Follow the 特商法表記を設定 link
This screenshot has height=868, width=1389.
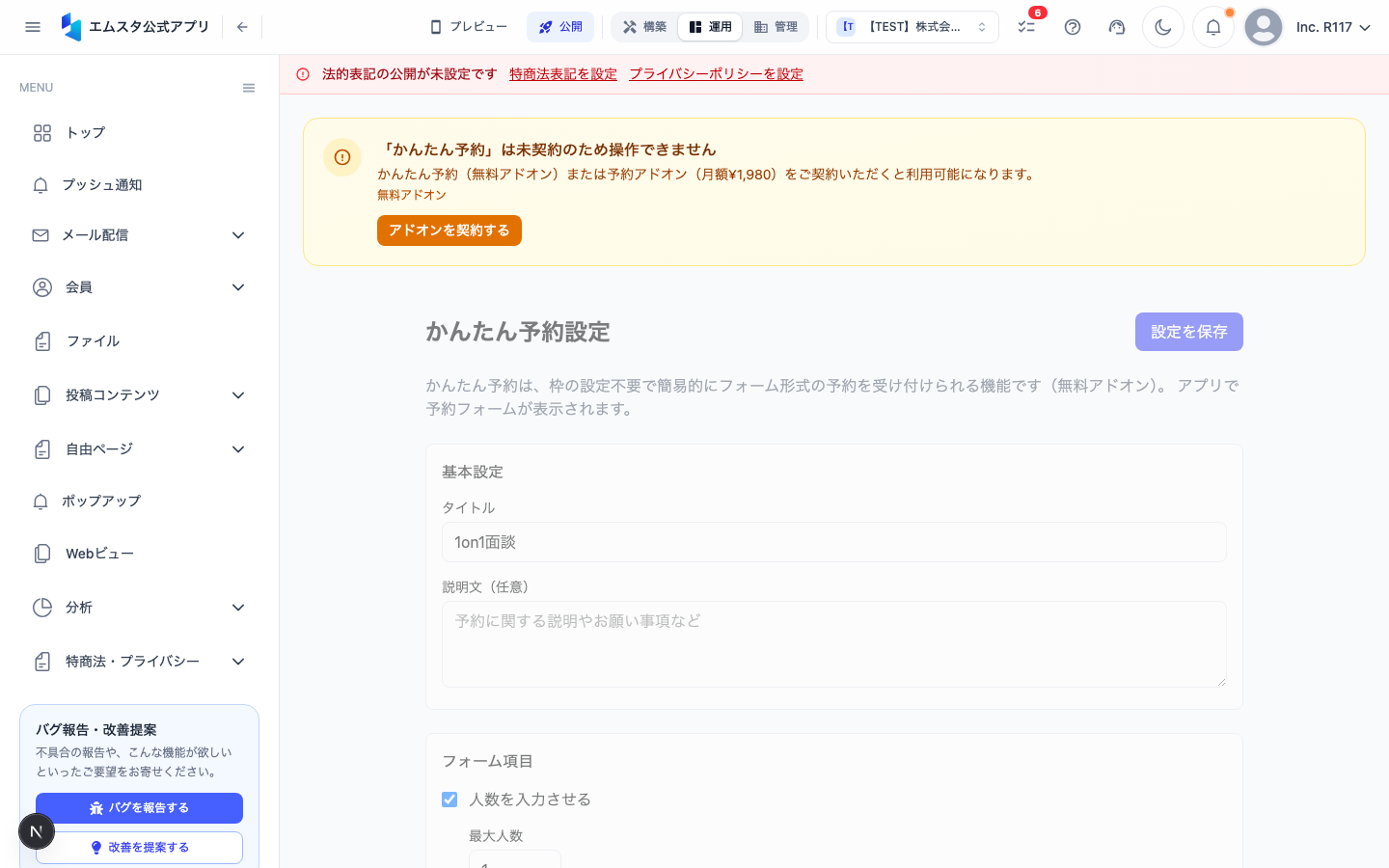(x=563, y=74)
